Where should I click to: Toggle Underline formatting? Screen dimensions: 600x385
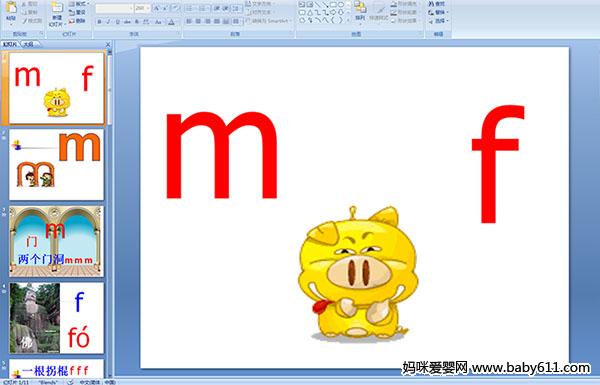coord(117,22)
